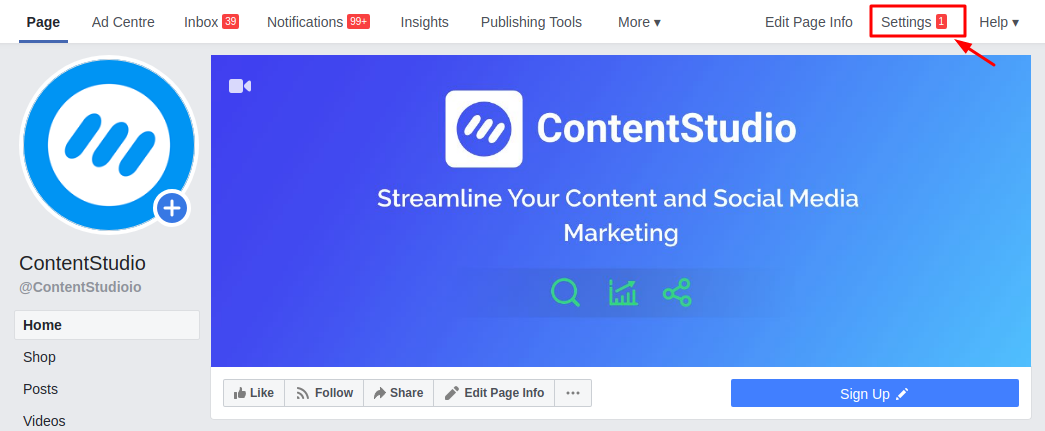Open the Insights tab

pos(425,22)
